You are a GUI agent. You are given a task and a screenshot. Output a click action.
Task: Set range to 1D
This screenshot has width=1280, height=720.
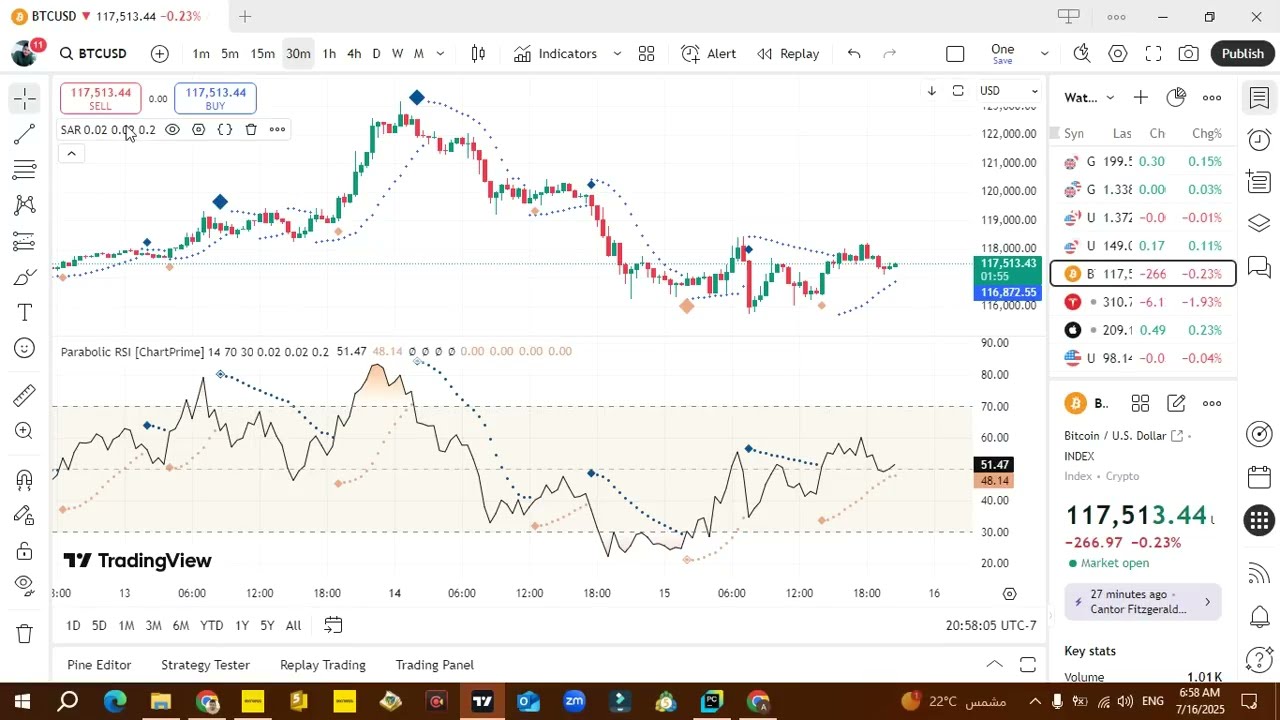73,625
